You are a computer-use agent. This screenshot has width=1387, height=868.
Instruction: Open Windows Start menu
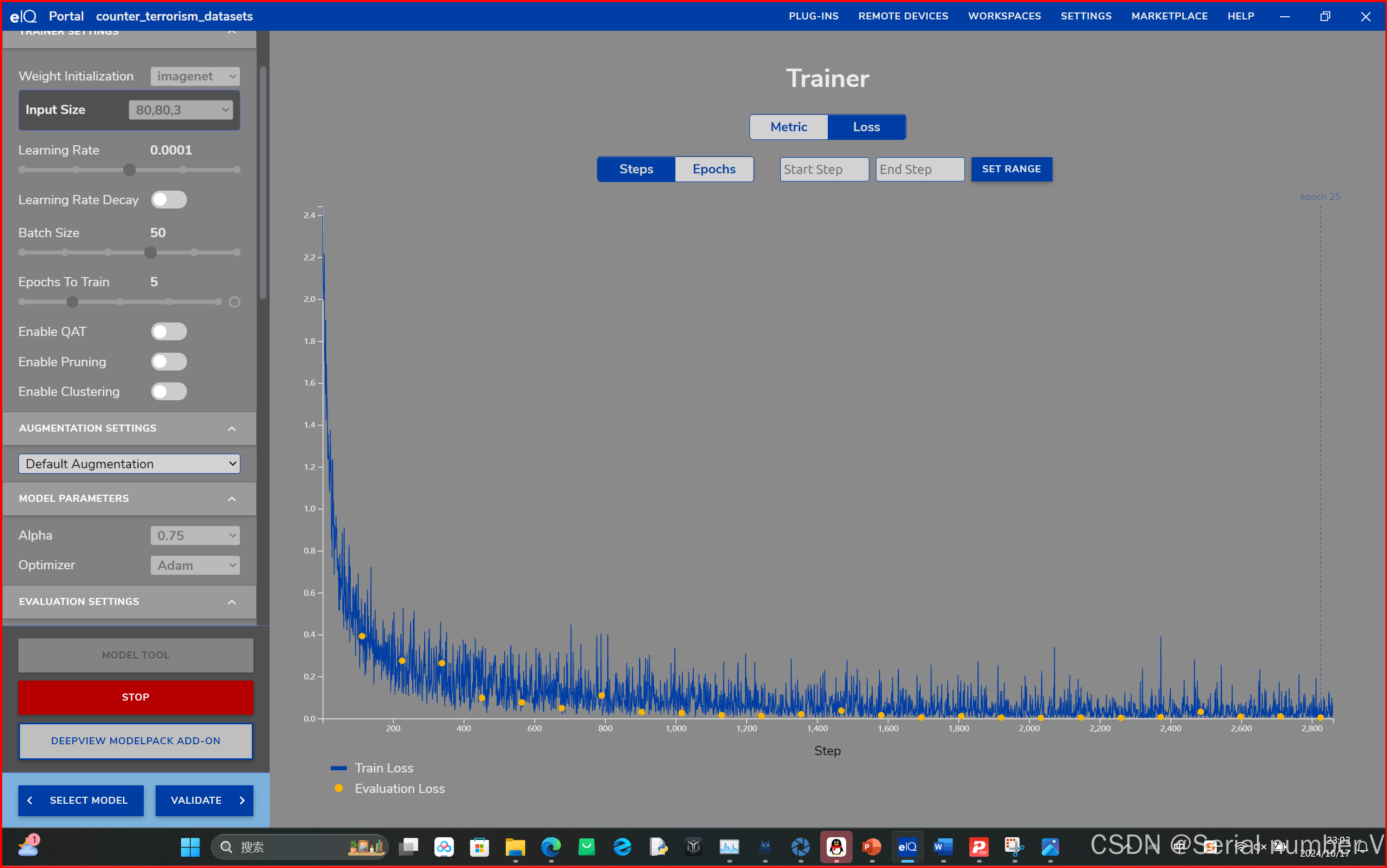[x=190, y=847]
